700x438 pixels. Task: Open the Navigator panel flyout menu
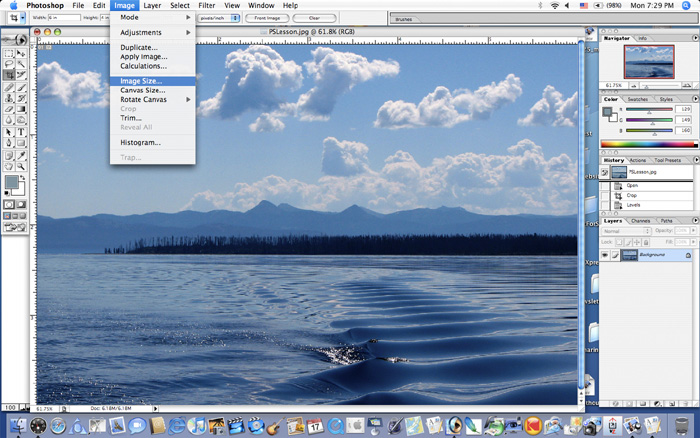(x=695, y=38)
